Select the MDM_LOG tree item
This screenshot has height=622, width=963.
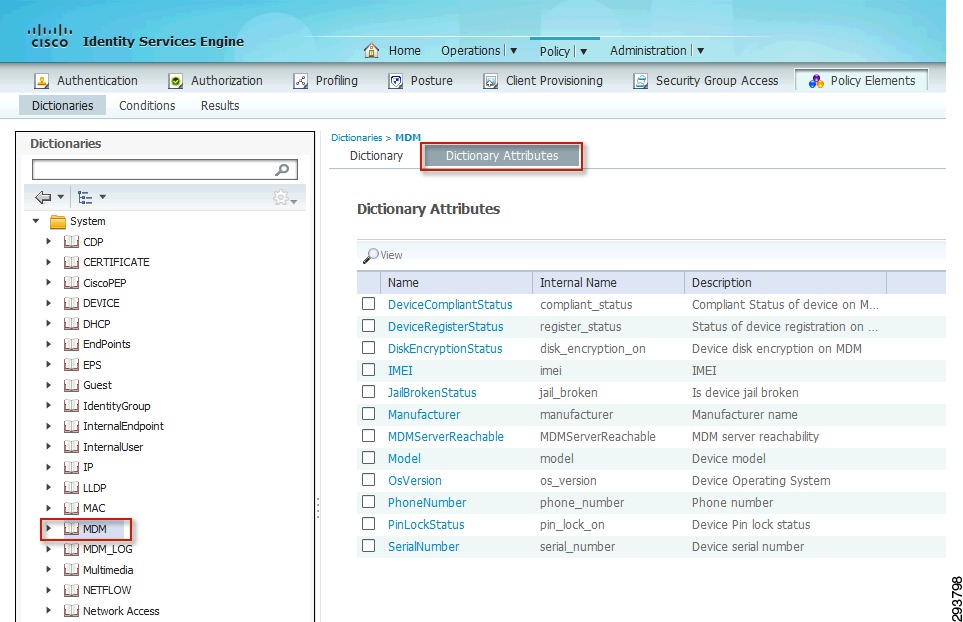pyautogui.click(x=107, y=549)
